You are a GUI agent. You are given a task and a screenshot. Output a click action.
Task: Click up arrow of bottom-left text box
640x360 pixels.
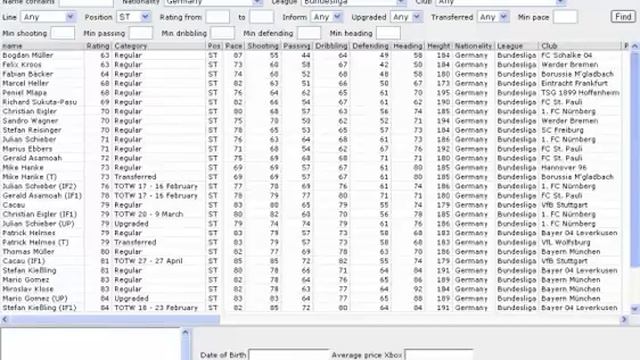pyautogui.click(x=185, y=333)
